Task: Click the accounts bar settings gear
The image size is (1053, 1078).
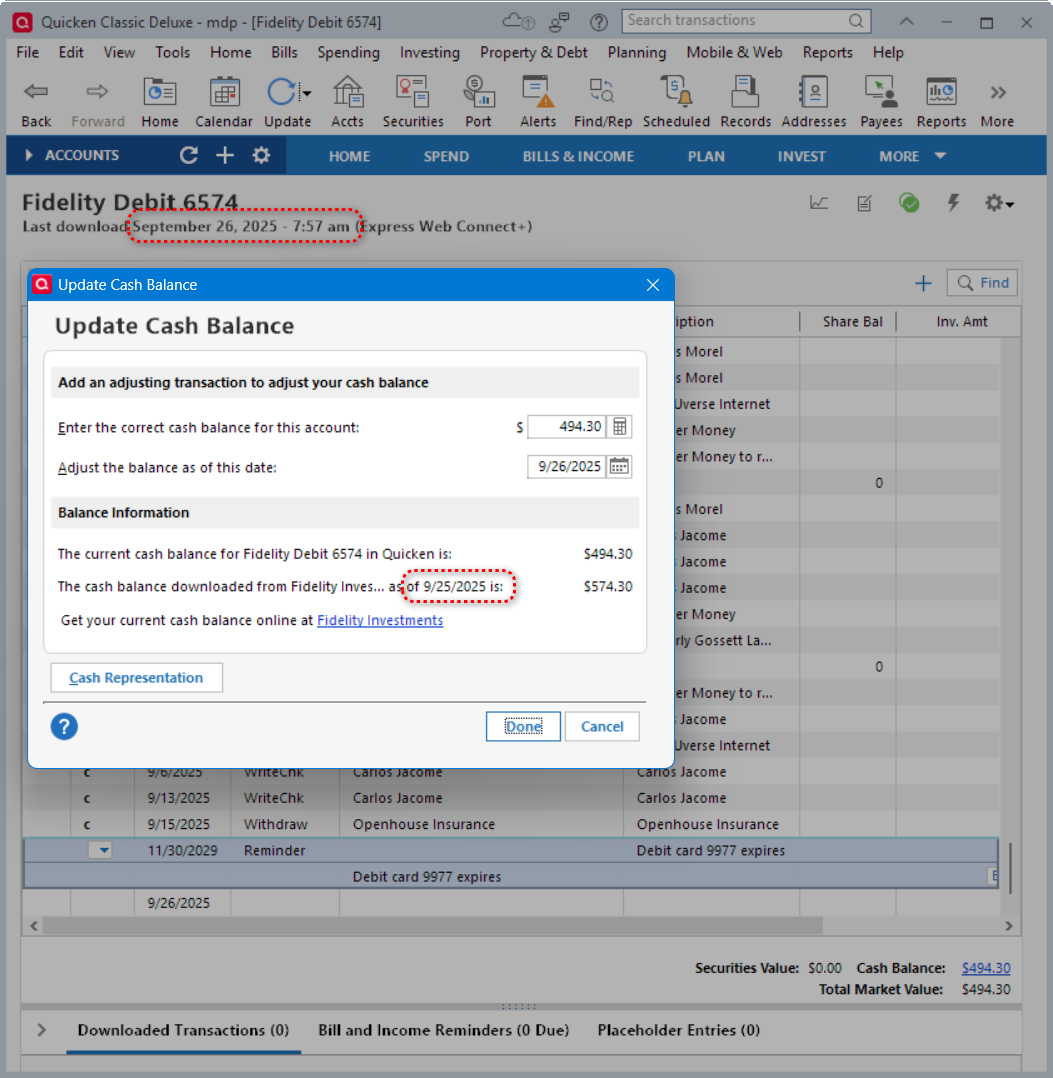Action: coord(261,155)
